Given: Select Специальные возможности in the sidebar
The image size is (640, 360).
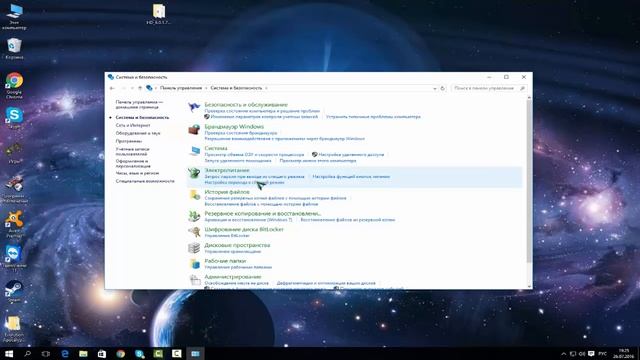Looking at the screenshot, I should point(145,181).
